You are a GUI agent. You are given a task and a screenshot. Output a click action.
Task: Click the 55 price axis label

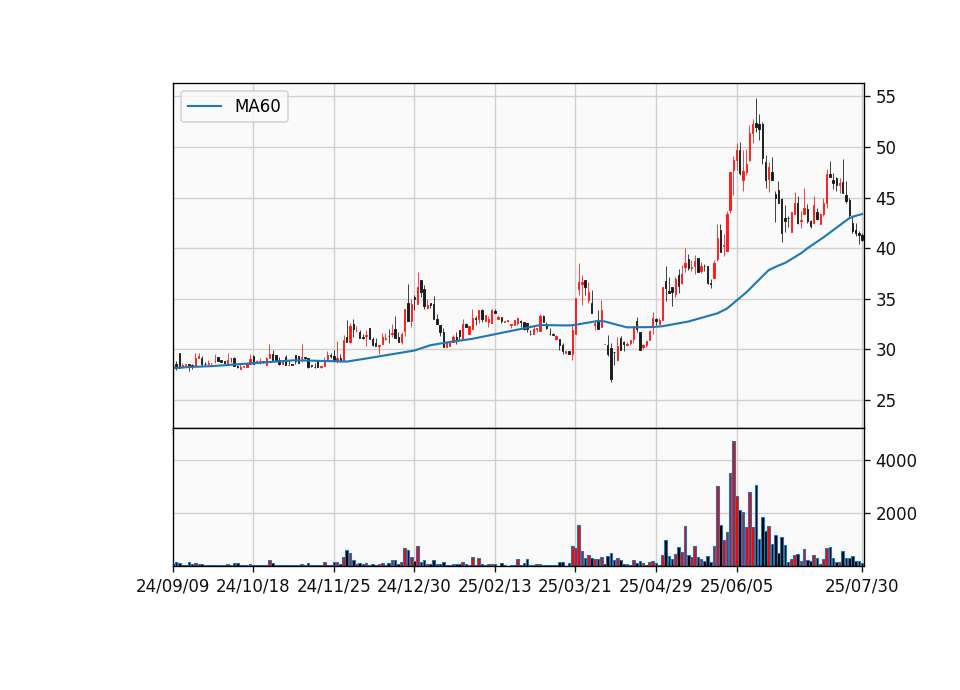pyautogui.click(x=885, y=97)
